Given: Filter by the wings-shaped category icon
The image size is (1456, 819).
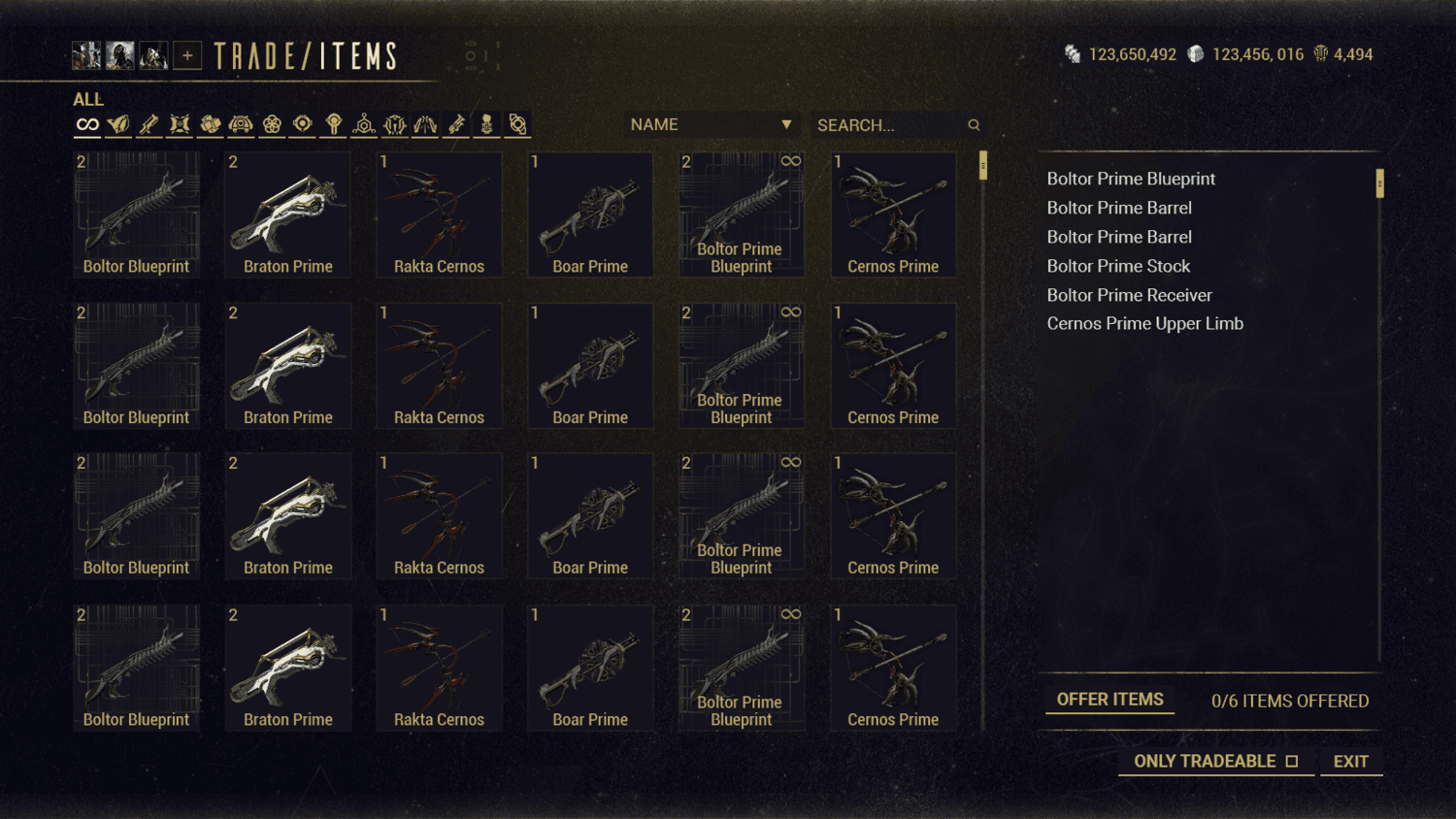Looking at the screenshot, I should coord(425,124).
